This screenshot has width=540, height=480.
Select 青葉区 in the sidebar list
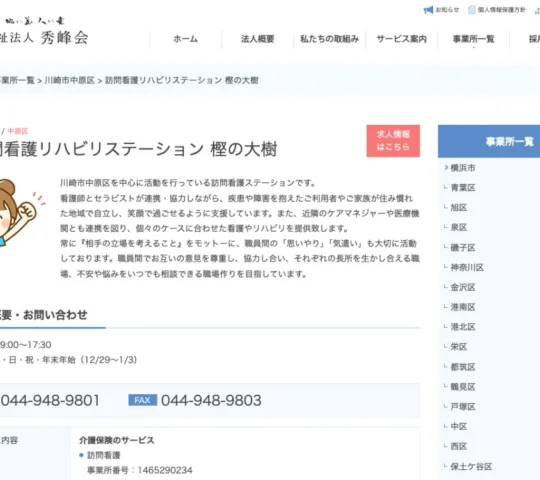[463, 188]
